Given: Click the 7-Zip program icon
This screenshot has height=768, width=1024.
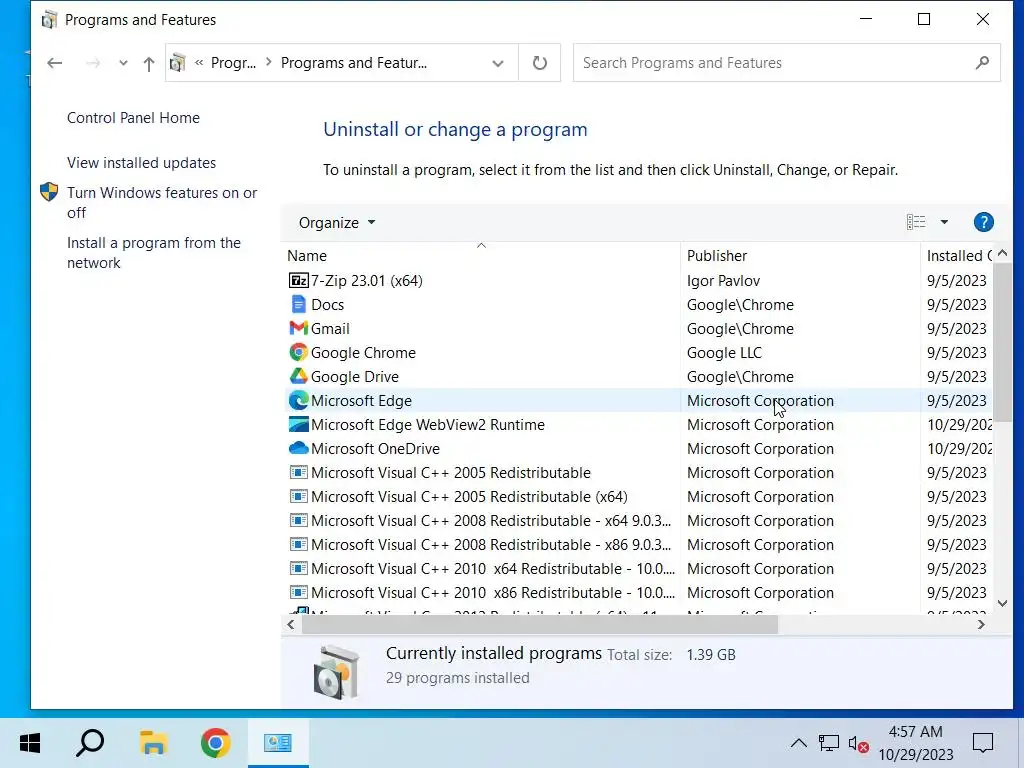Looking at the screenshot, I should coord(298,281).
